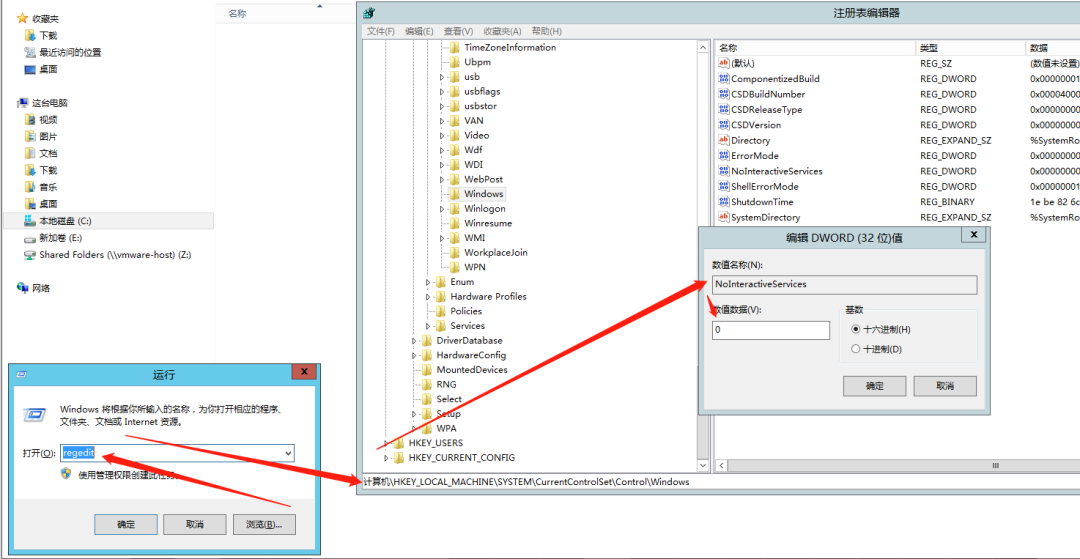Close the Edit DWORD dialog
Viewport: 1080px width, 559px height.
click(x=973, y=235)
